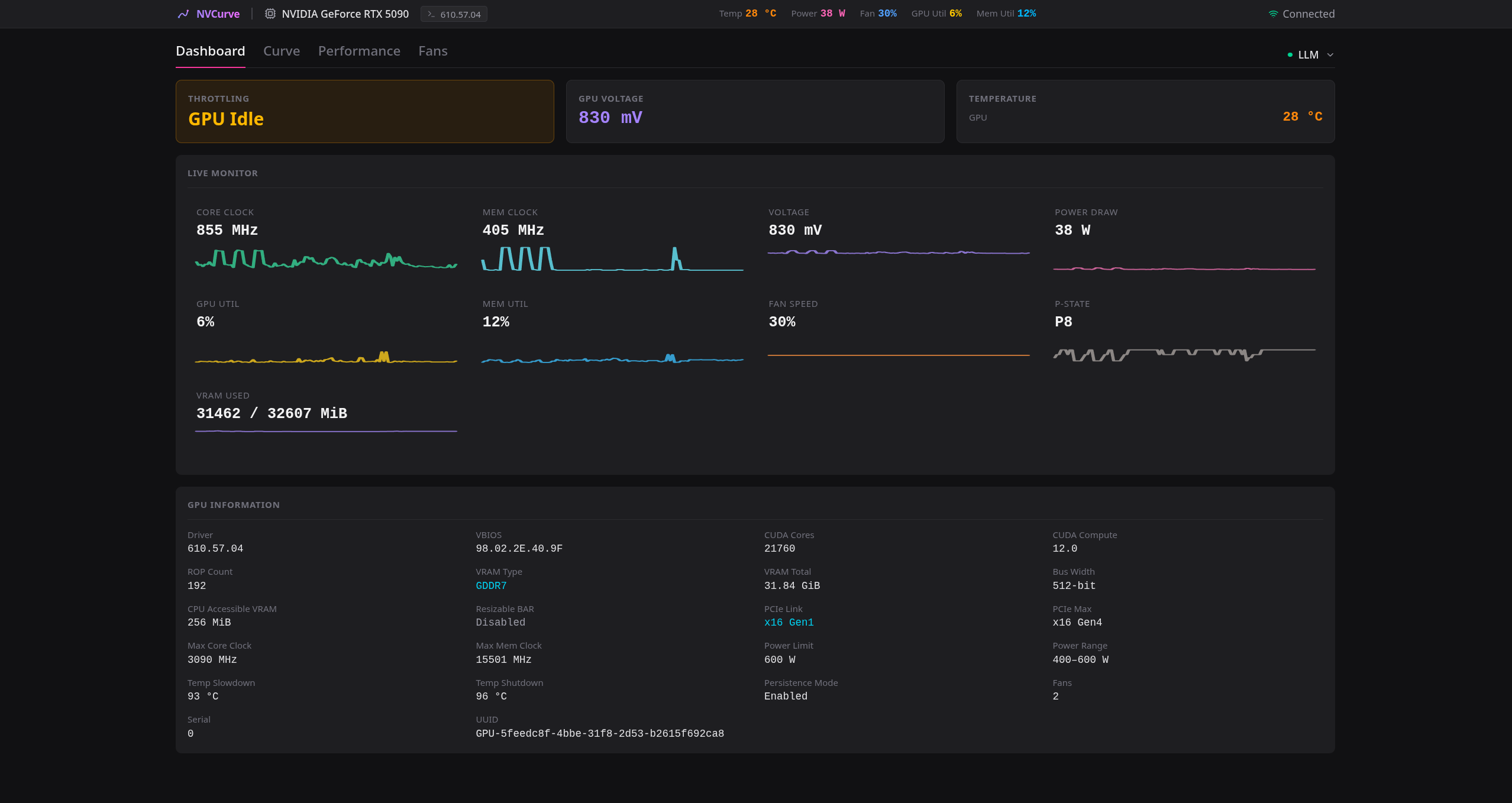
Task: Click the GPU Voltage 830 mV card value
Action: (x=610, y=118)
